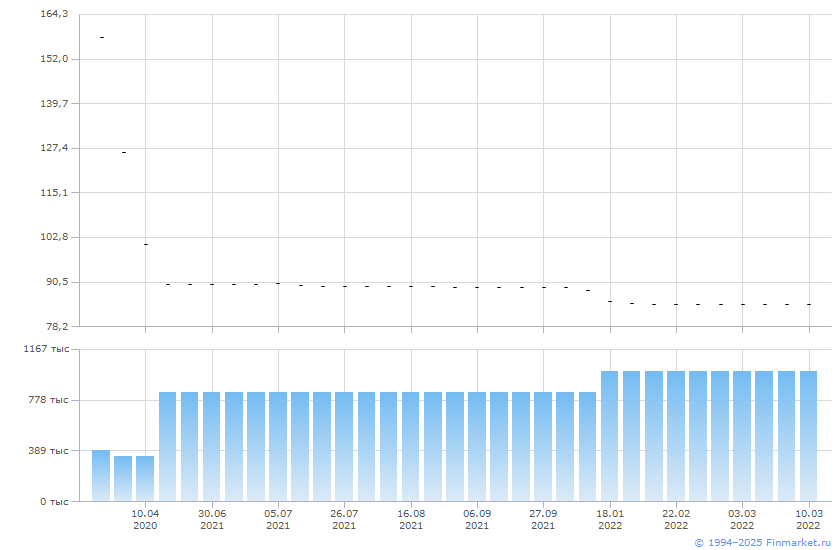Click the volume bar above 27.09 2021
The height and width of the screenshot is (550, 840).
point(543,446)
